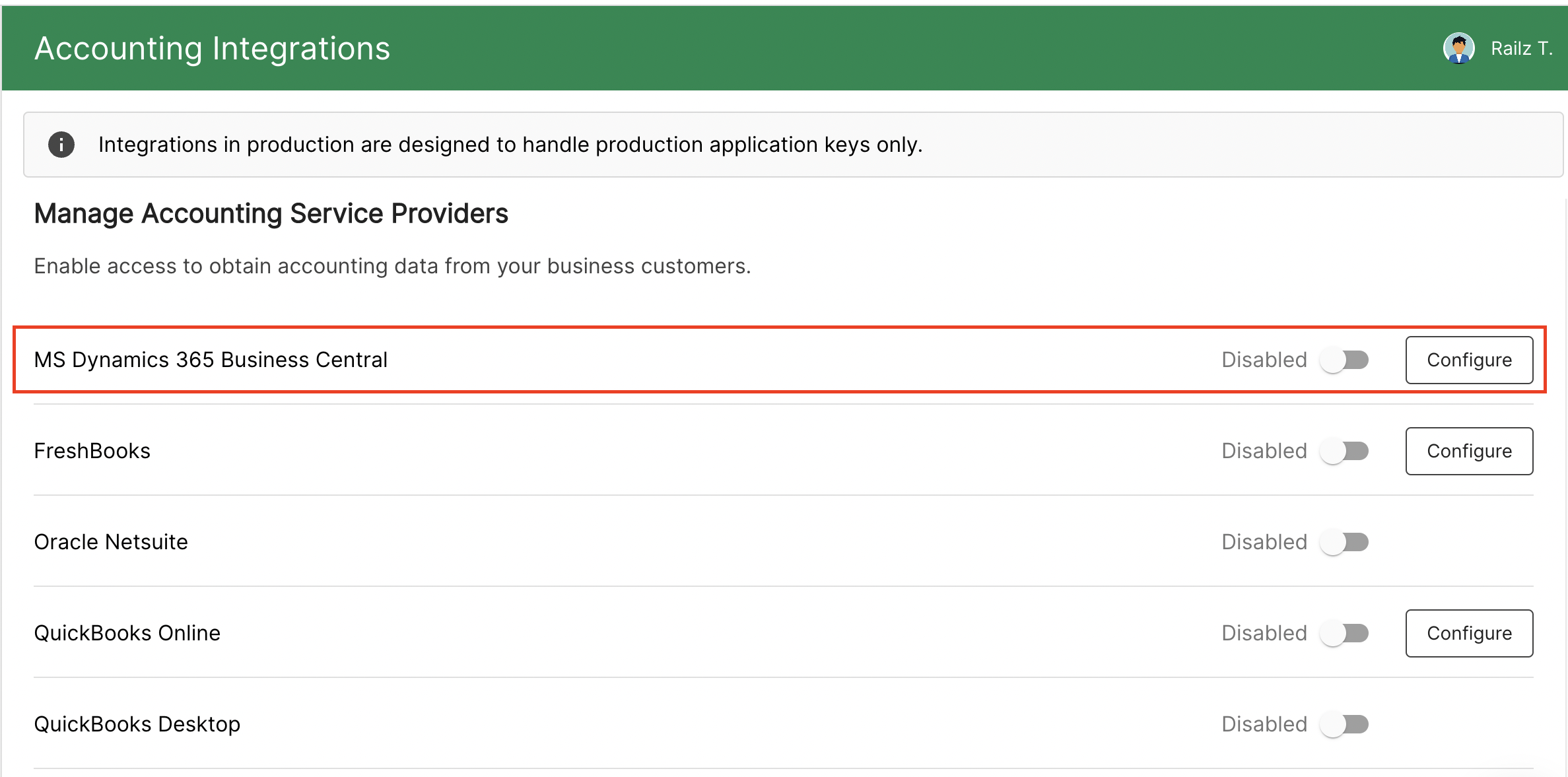Click the info icon in the banner
The height and width of the screenshot is (777, 1568).
61,145
